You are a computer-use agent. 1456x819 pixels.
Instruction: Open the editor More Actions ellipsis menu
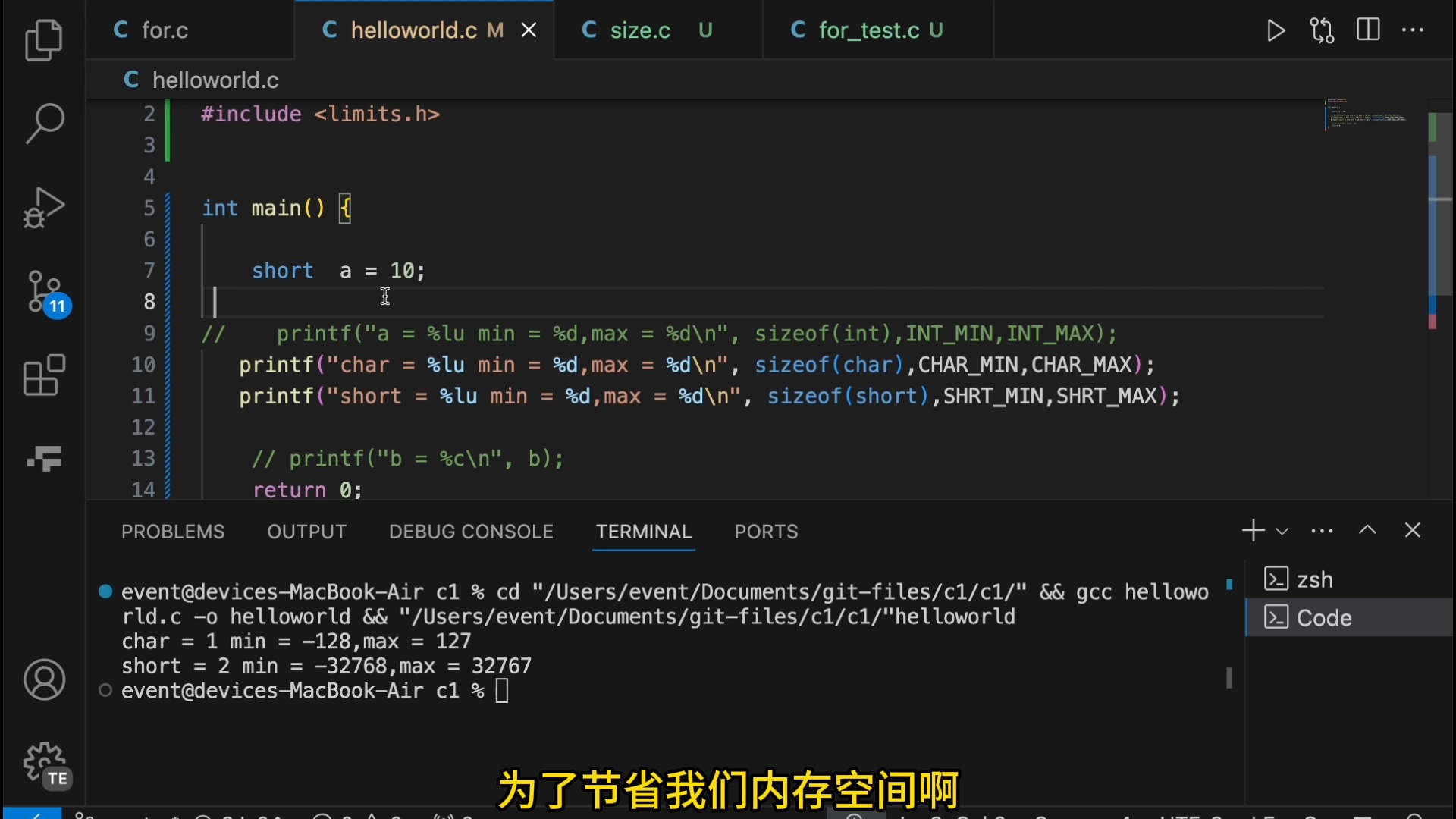point(1413,30)
